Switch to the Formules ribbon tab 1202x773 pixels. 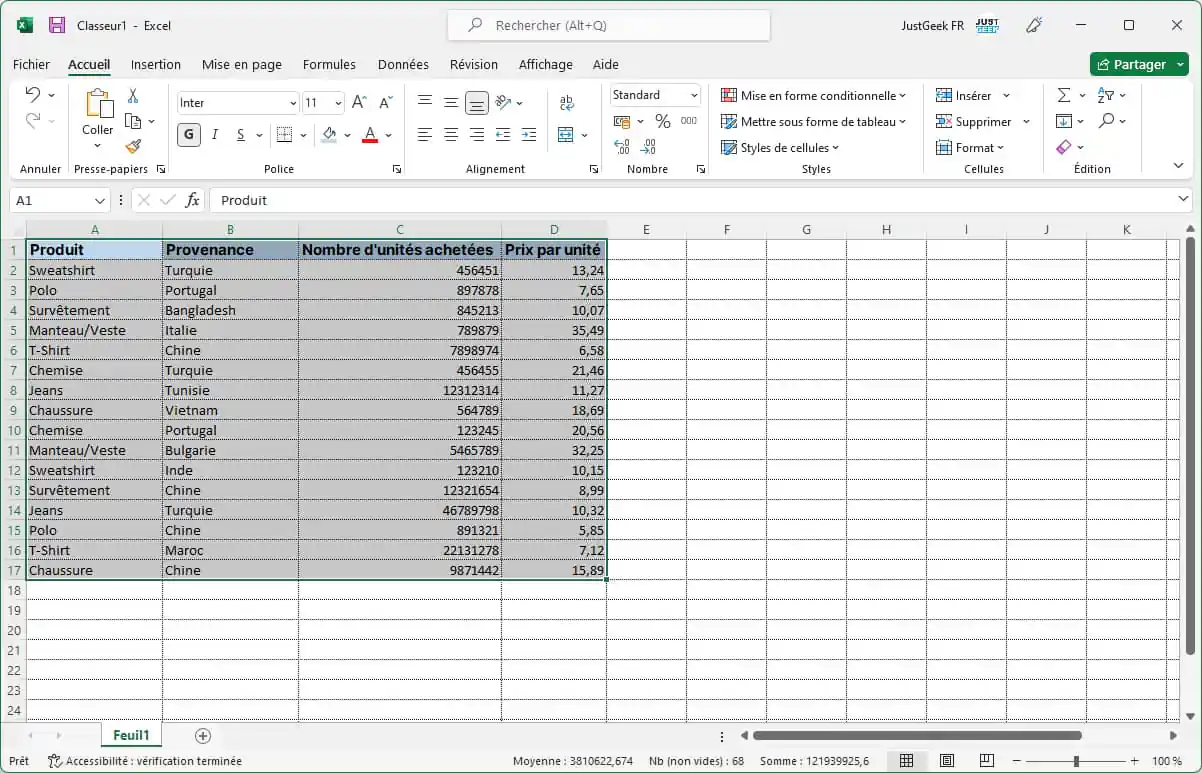[329, 64]
